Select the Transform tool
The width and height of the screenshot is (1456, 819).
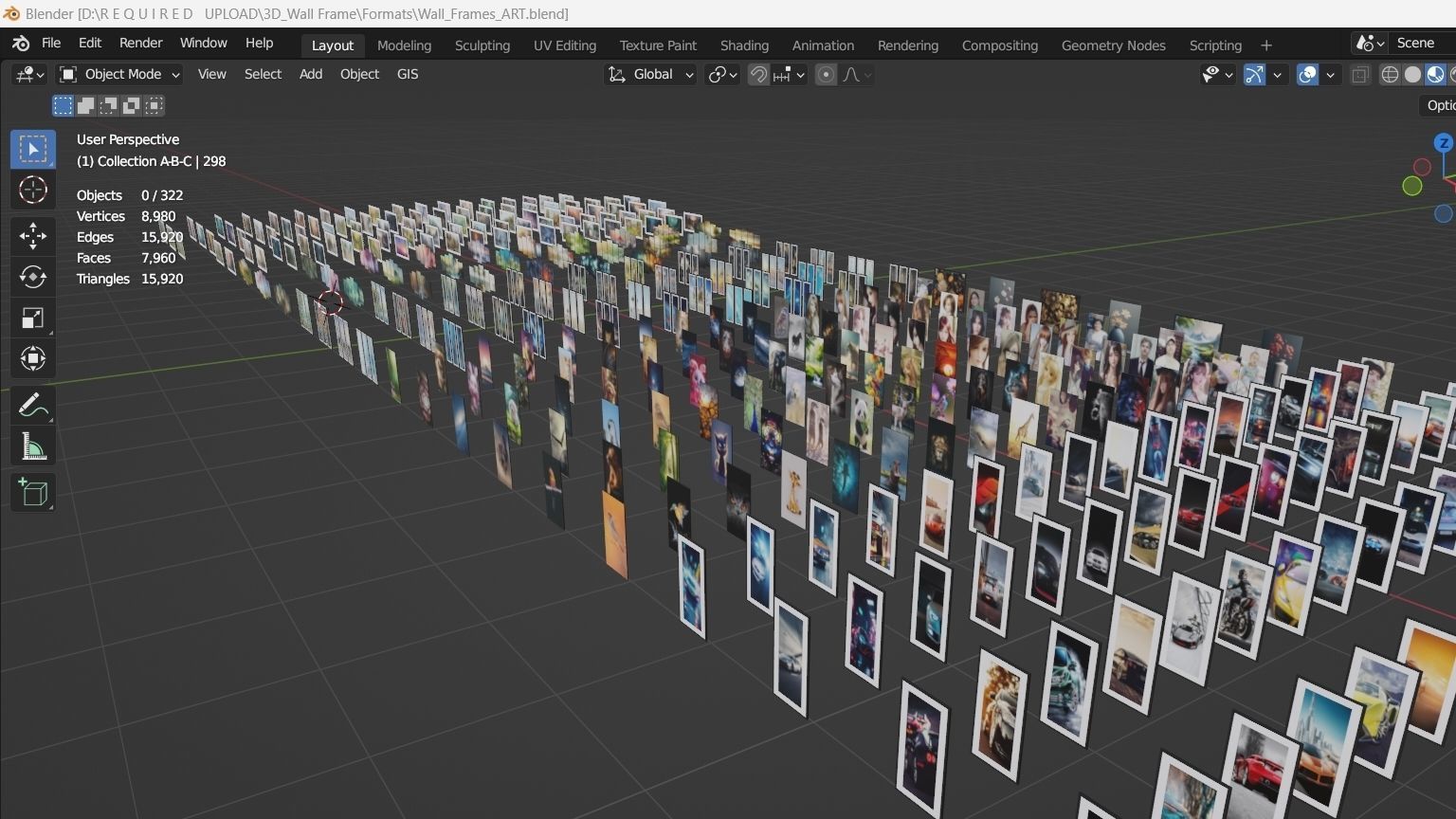(x=33, y=358)
